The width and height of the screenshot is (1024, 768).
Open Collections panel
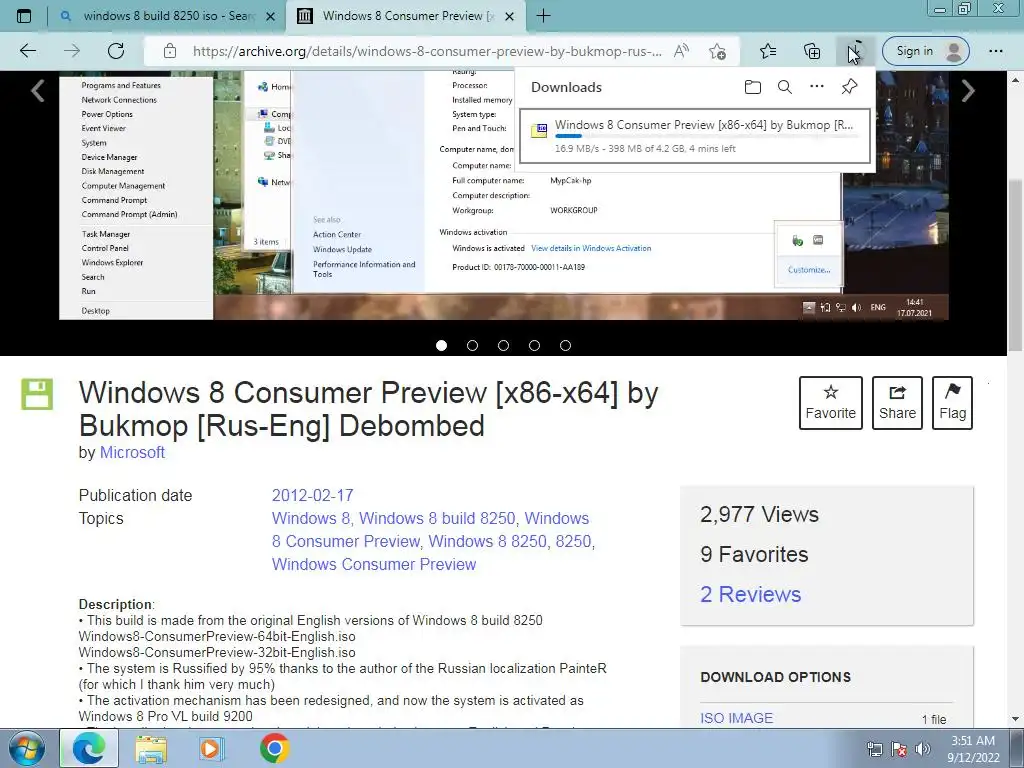tap(812, 51)
